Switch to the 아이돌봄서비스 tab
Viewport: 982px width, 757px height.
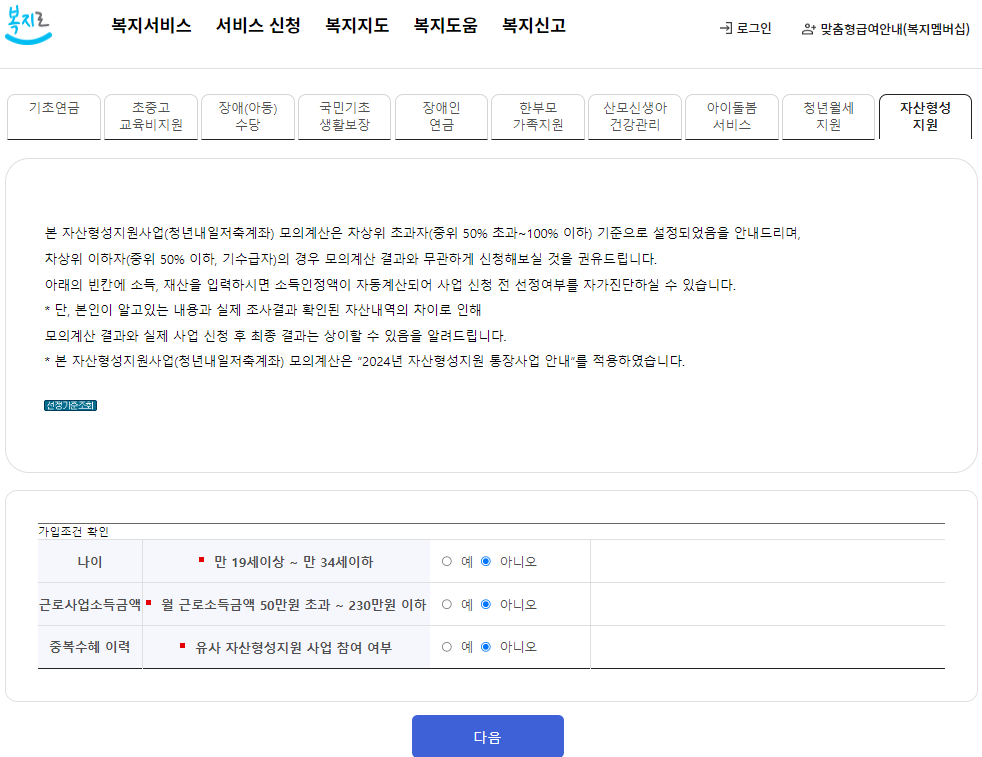[x=731, y=117]
